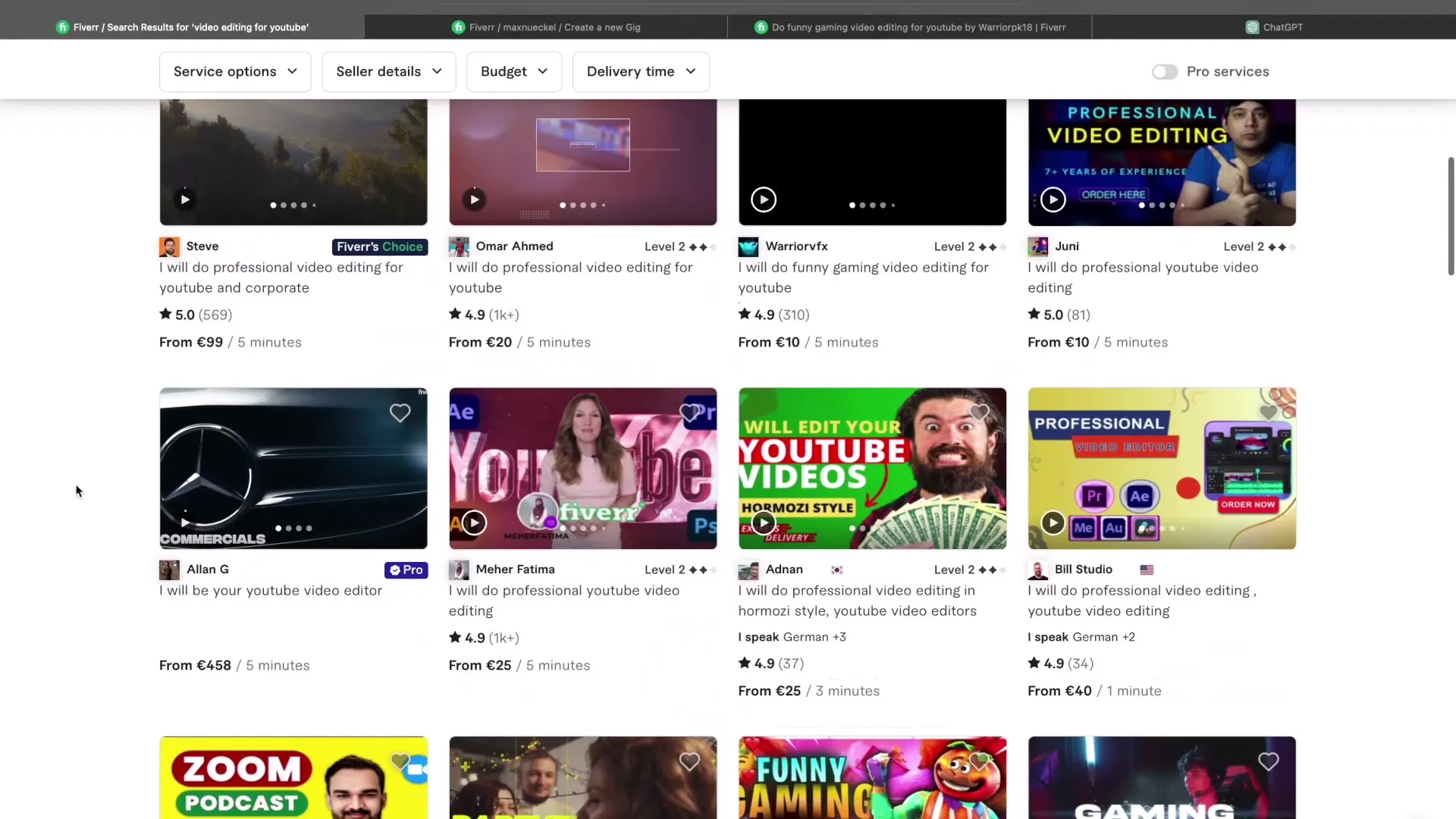Viewport: 1456px width, 819px height.
Task: Click seller name Warriorvfx
Action: 796,246
